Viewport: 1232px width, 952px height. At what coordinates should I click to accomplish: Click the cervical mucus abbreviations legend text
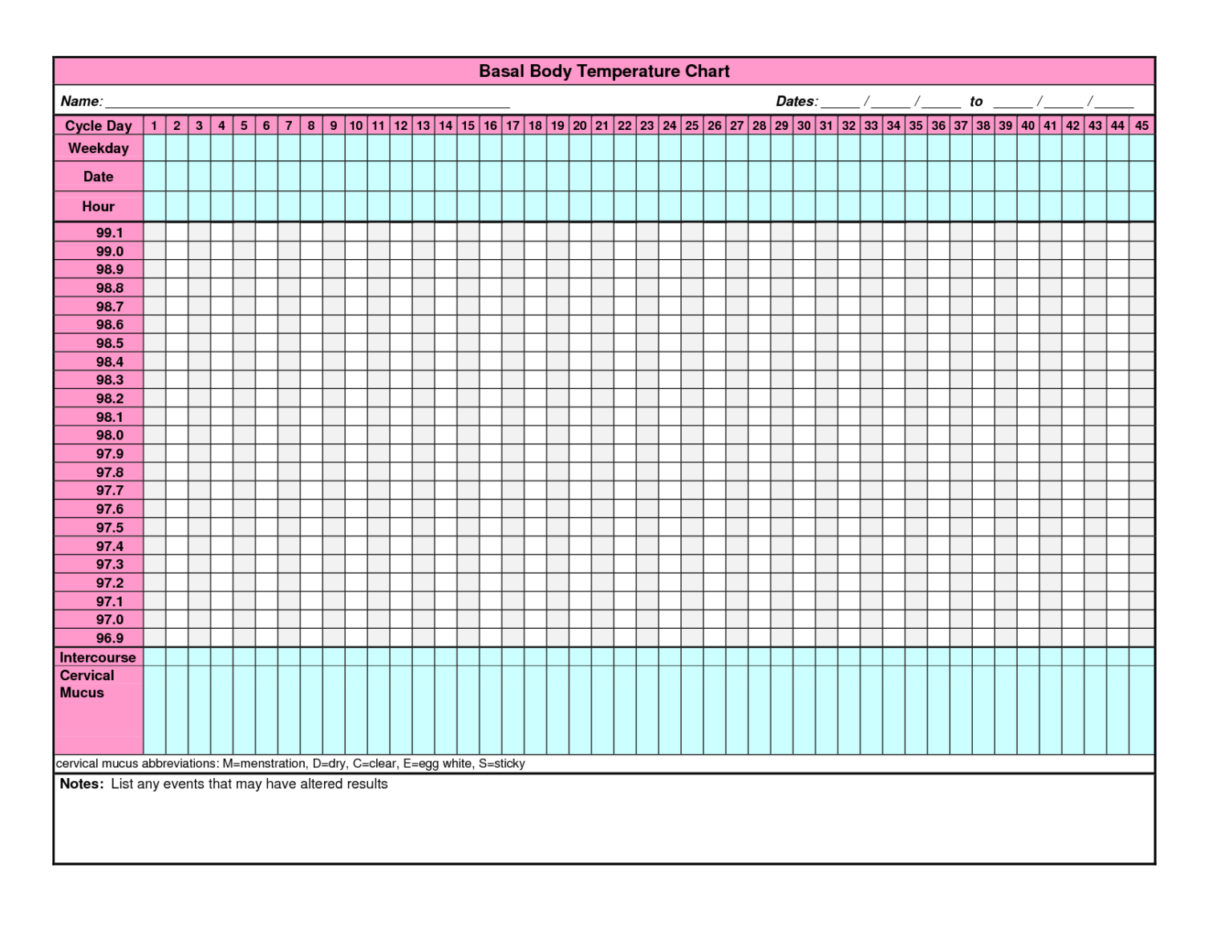tap(290, 764)
